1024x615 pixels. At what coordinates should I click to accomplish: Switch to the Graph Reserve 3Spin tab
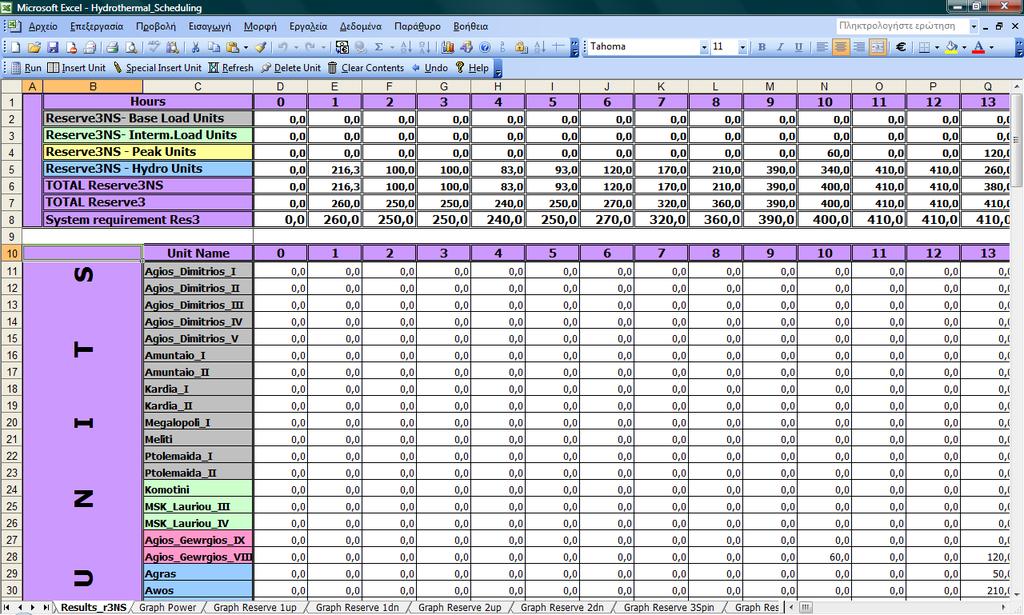click(669, 607)
